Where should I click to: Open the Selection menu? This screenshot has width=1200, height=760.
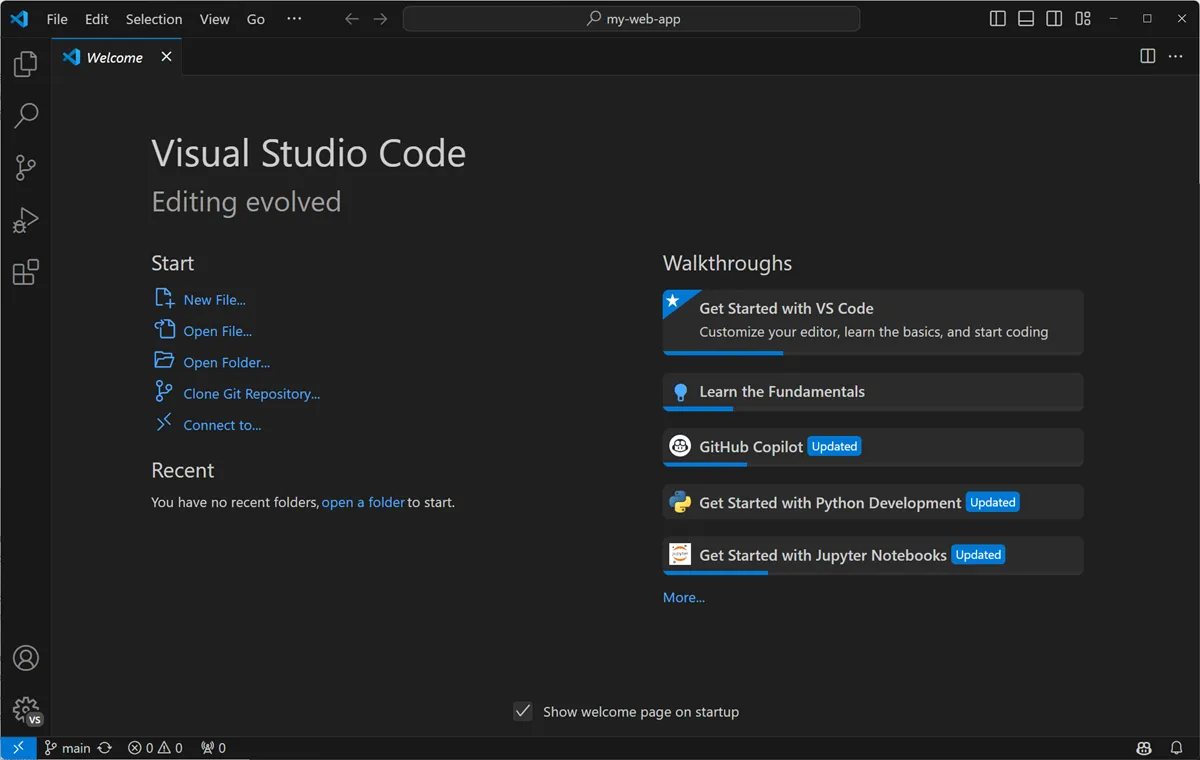click(x=153, y=18)
